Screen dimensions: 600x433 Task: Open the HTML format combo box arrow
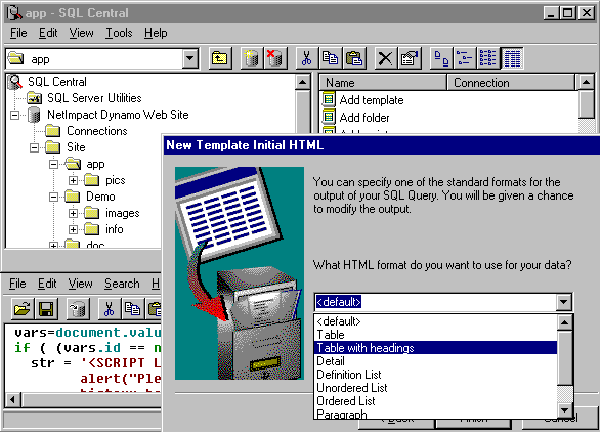[x=564, y=302]
